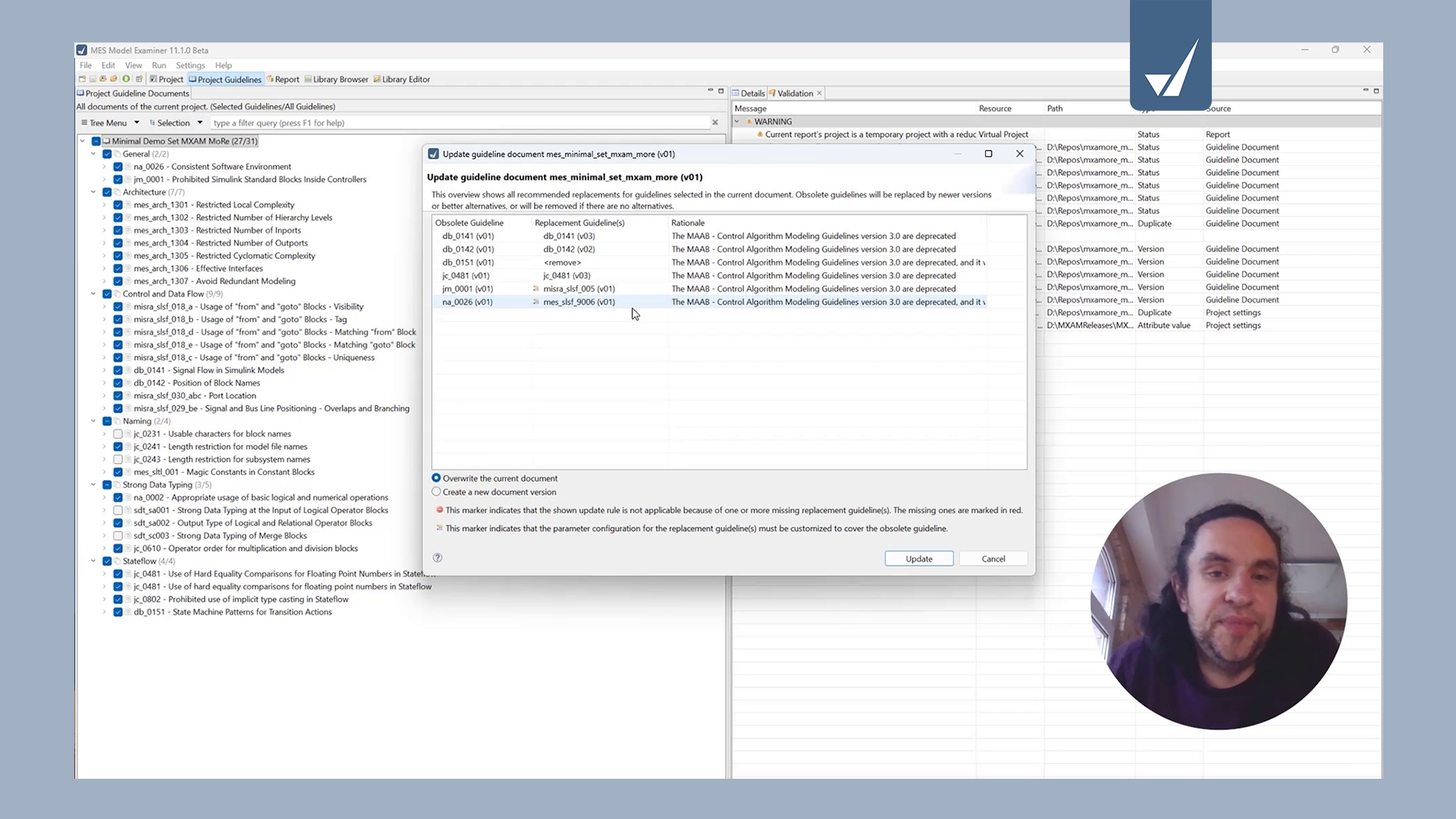Switch to the Details tab
This screenshot has height=819, width=1456.
[x=750, y=93]
